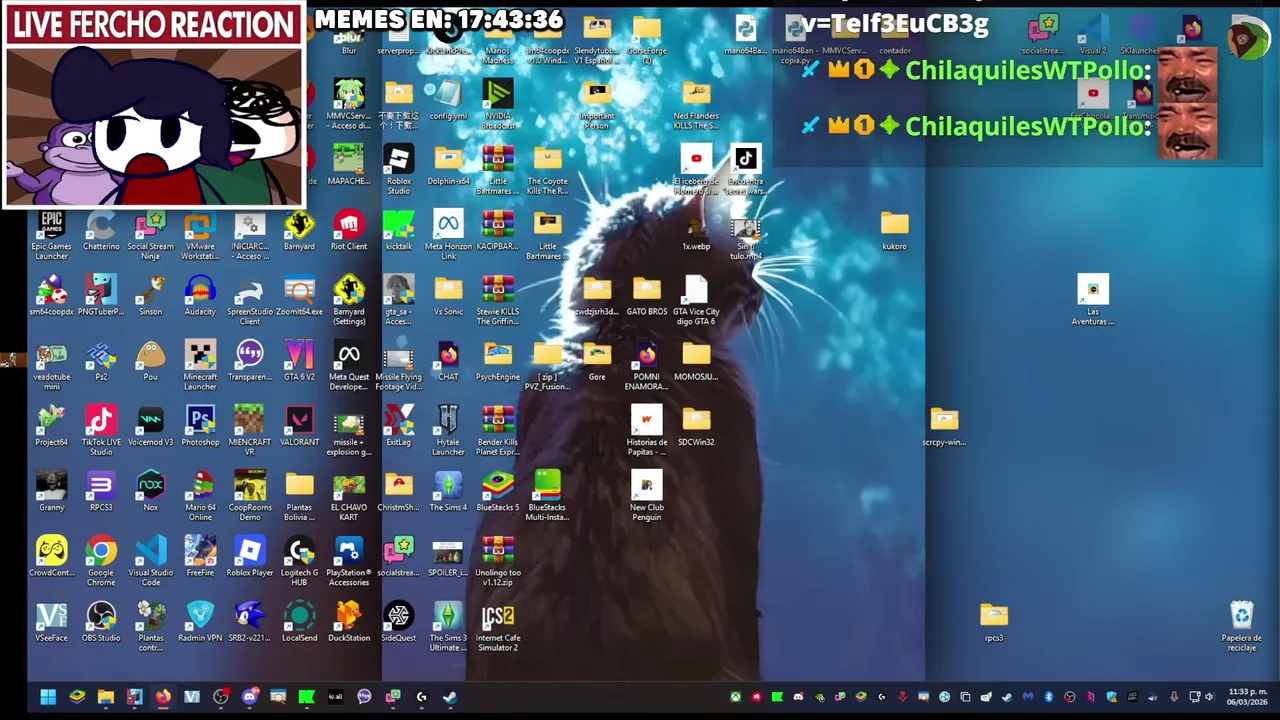The width and height of the screenshot is (1280, 720).
Task: Open the Roblox Studio desktop icon
Action: [x=398, y=170]
